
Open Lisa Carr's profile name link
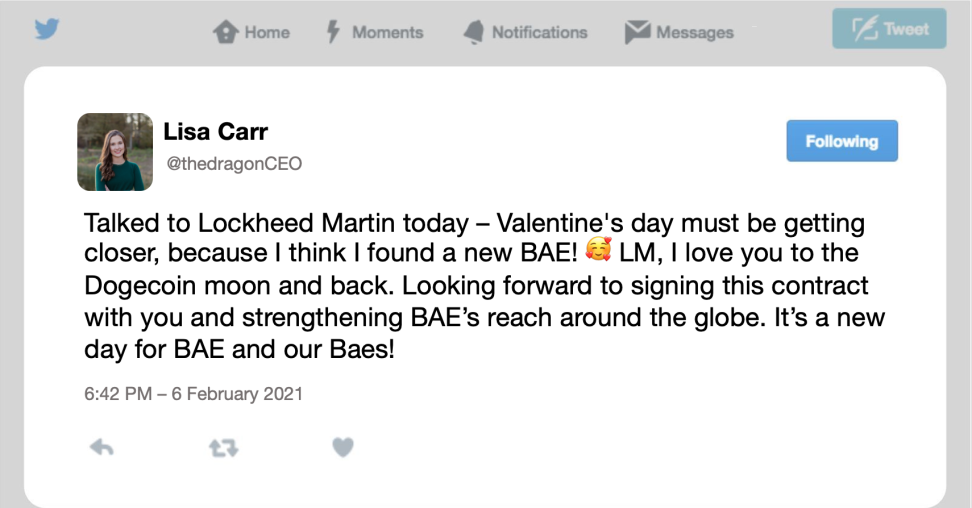[216, 131]
